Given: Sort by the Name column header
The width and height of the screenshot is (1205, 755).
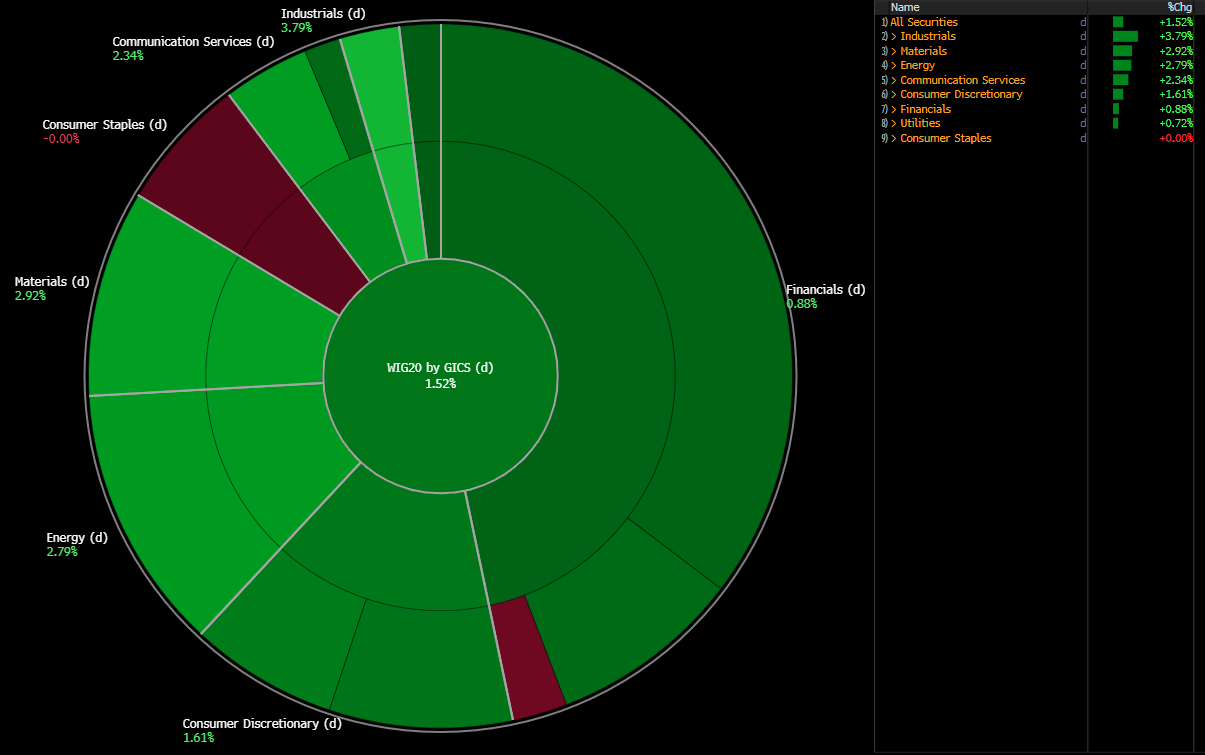Looking at the screenshot, I should pos(905,7).
